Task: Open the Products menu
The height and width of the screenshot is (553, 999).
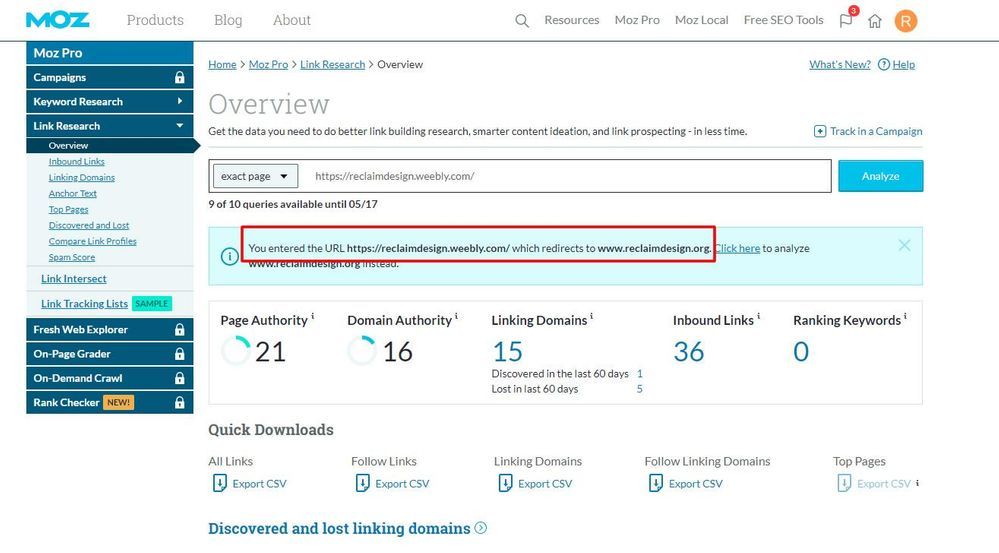Action: click(x=155, y=20)
